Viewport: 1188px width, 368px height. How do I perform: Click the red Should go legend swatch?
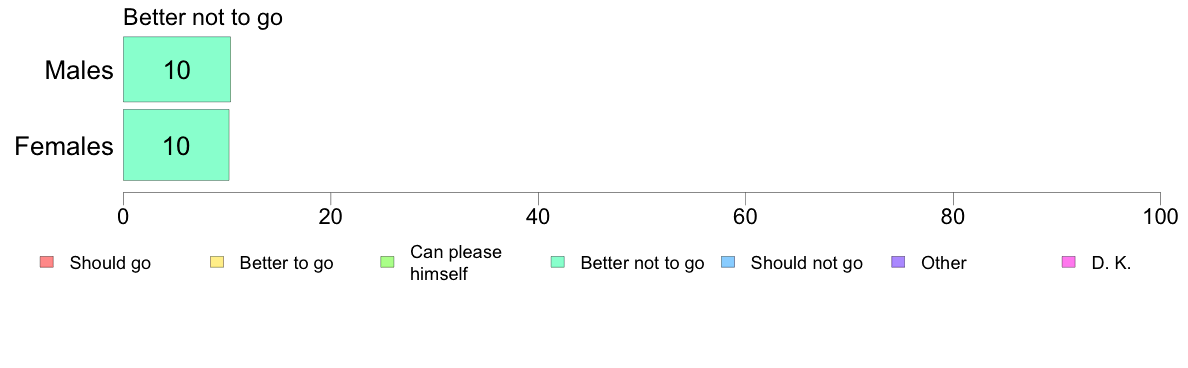click(46, 263)
